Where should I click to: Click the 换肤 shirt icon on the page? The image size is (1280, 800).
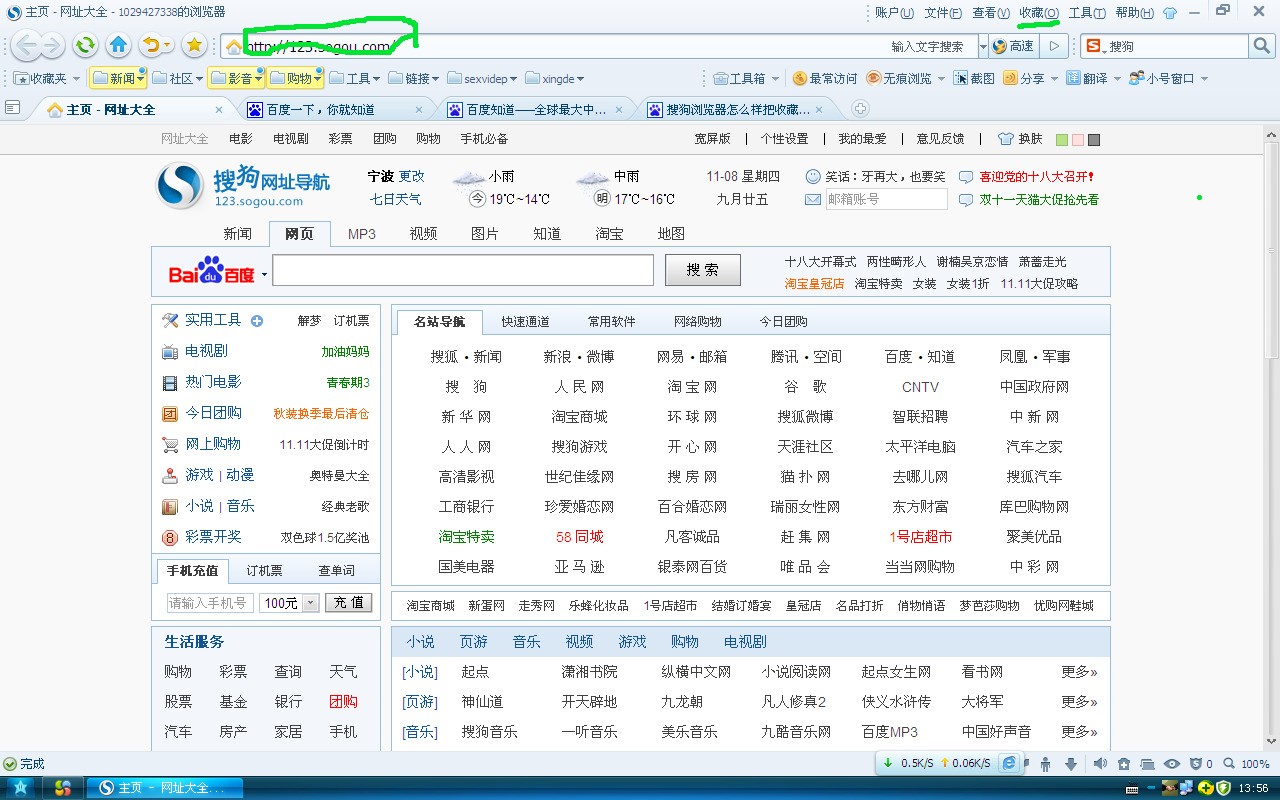coord(1005,139)
